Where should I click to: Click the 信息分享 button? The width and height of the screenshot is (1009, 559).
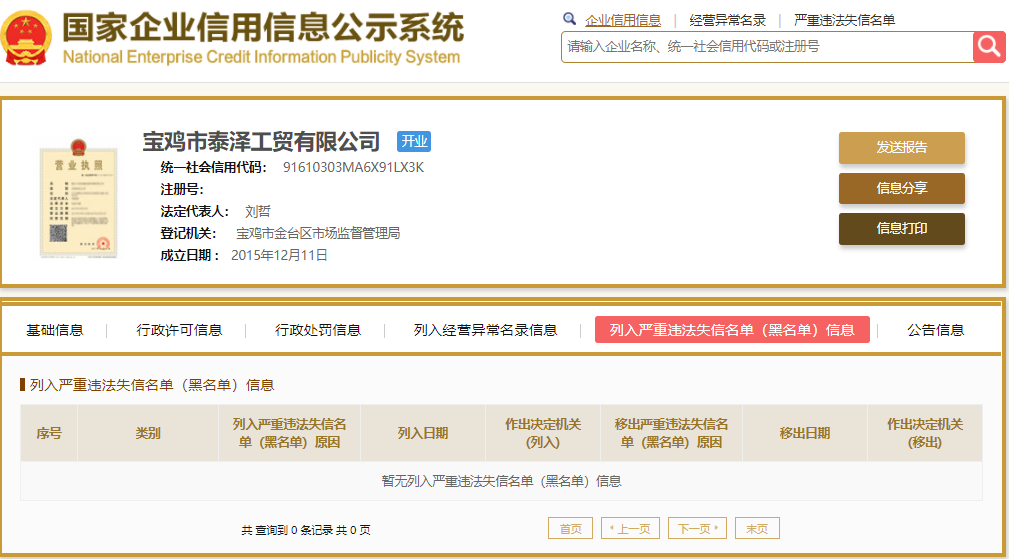(x=902, y=188)
